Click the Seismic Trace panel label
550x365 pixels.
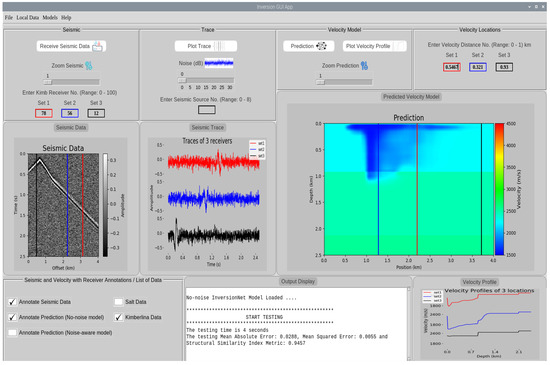[208, 128]
